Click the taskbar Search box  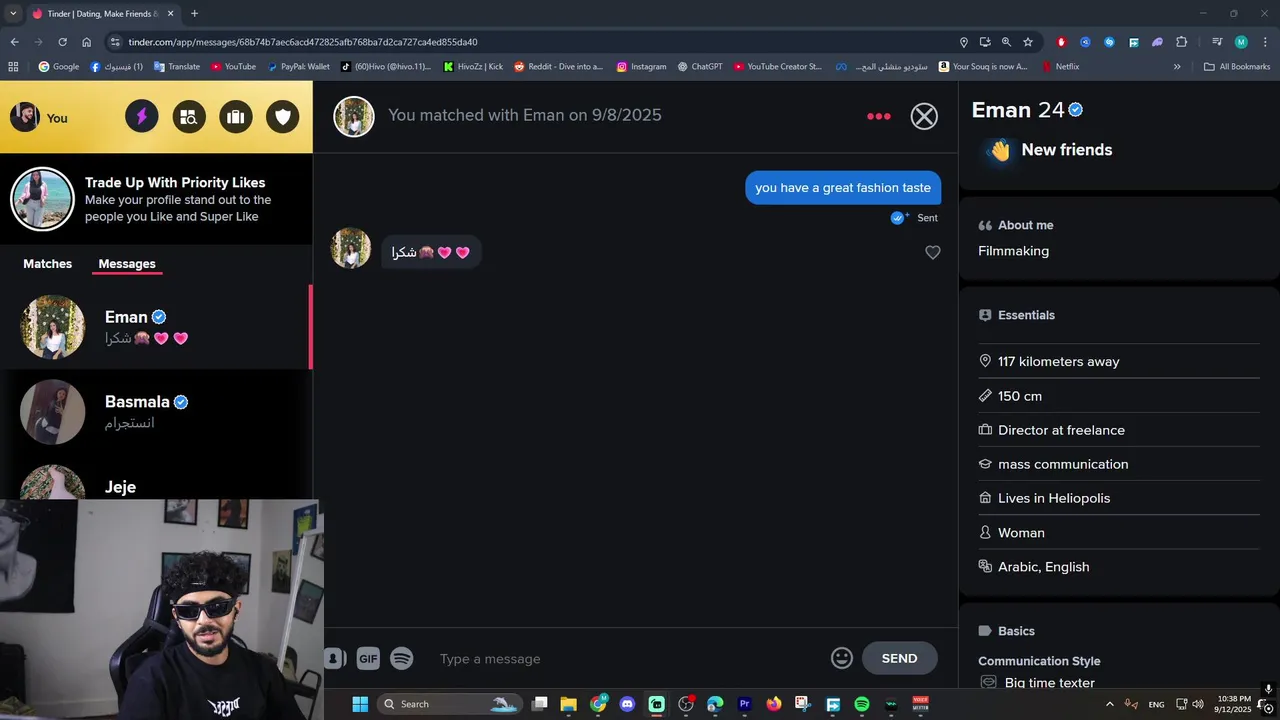449,704
